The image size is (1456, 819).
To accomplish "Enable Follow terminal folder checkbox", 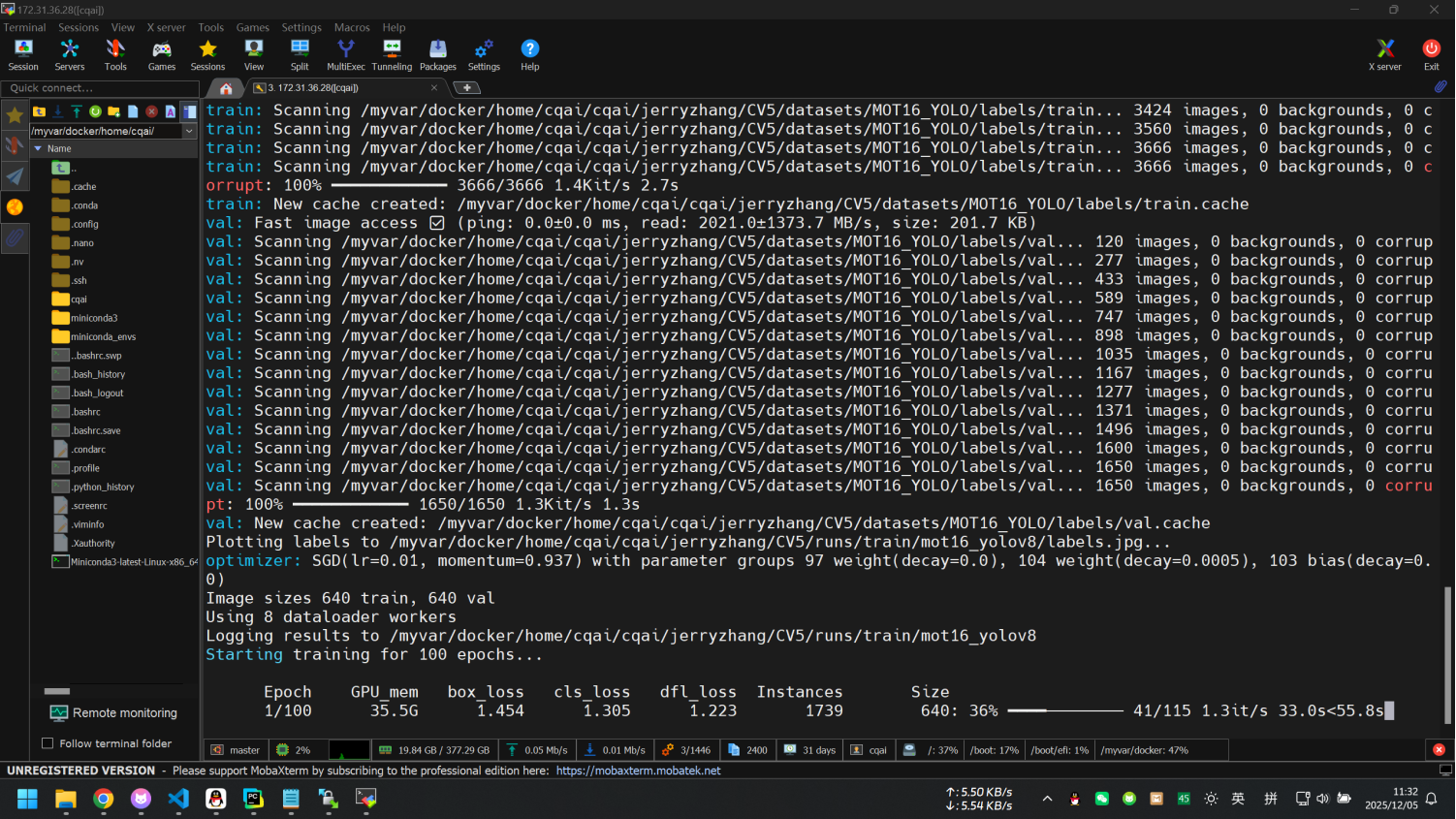I will 47,743.
